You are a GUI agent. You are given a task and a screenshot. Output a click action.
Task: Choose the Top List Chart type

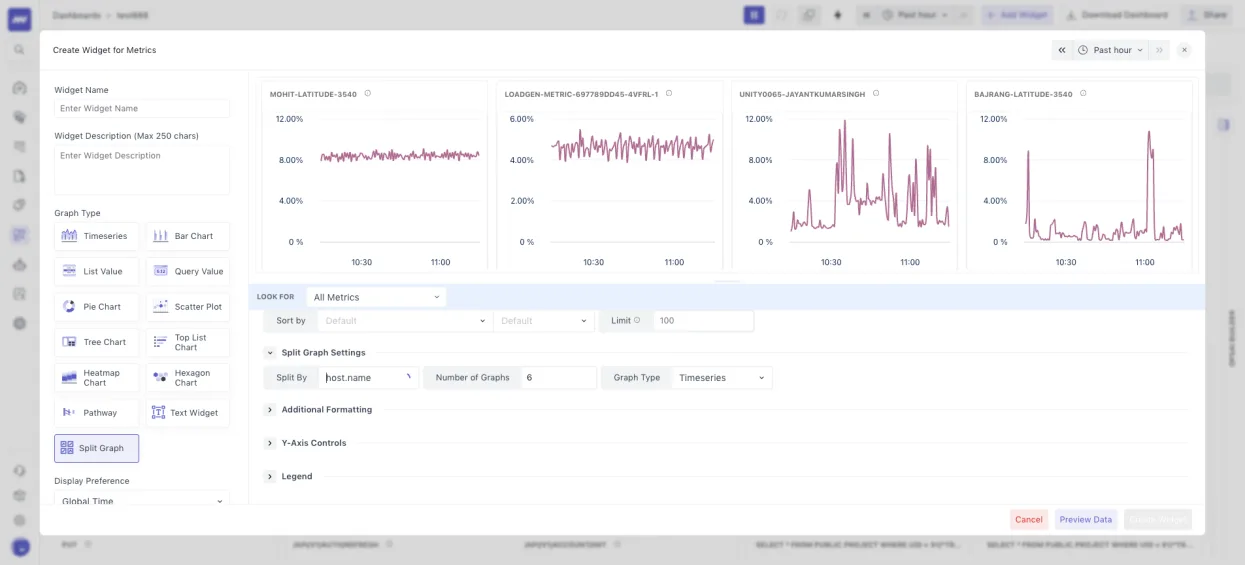[188, 342]
